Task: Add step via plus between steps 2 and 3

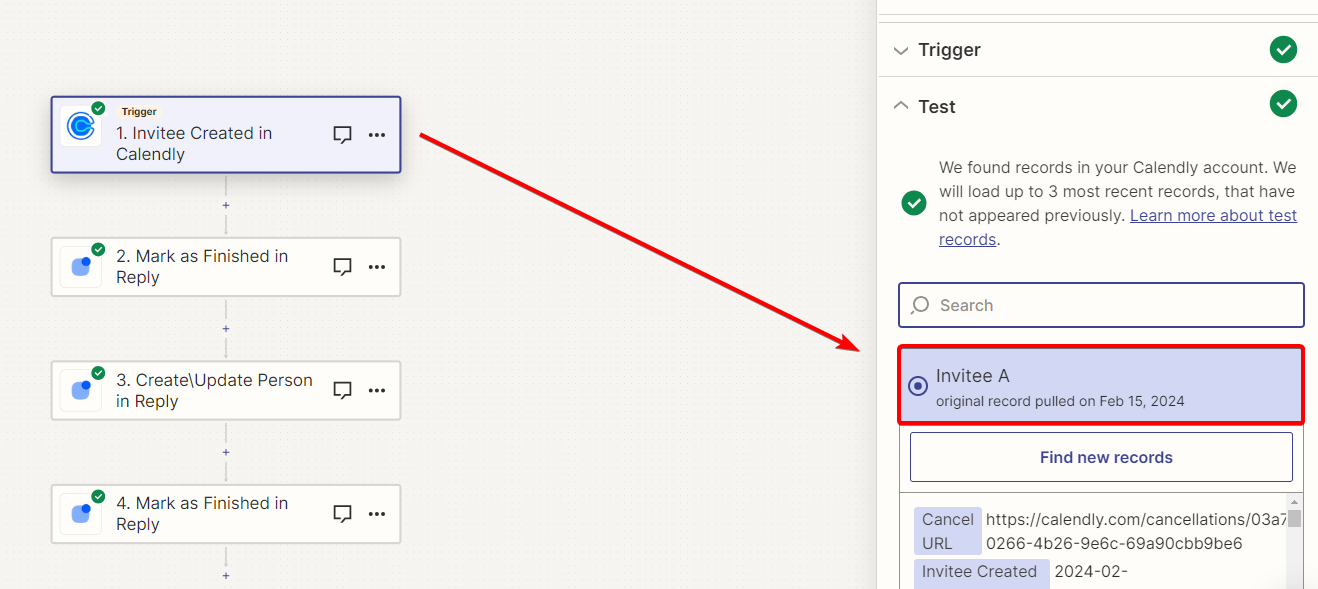Action: [226, 329]
